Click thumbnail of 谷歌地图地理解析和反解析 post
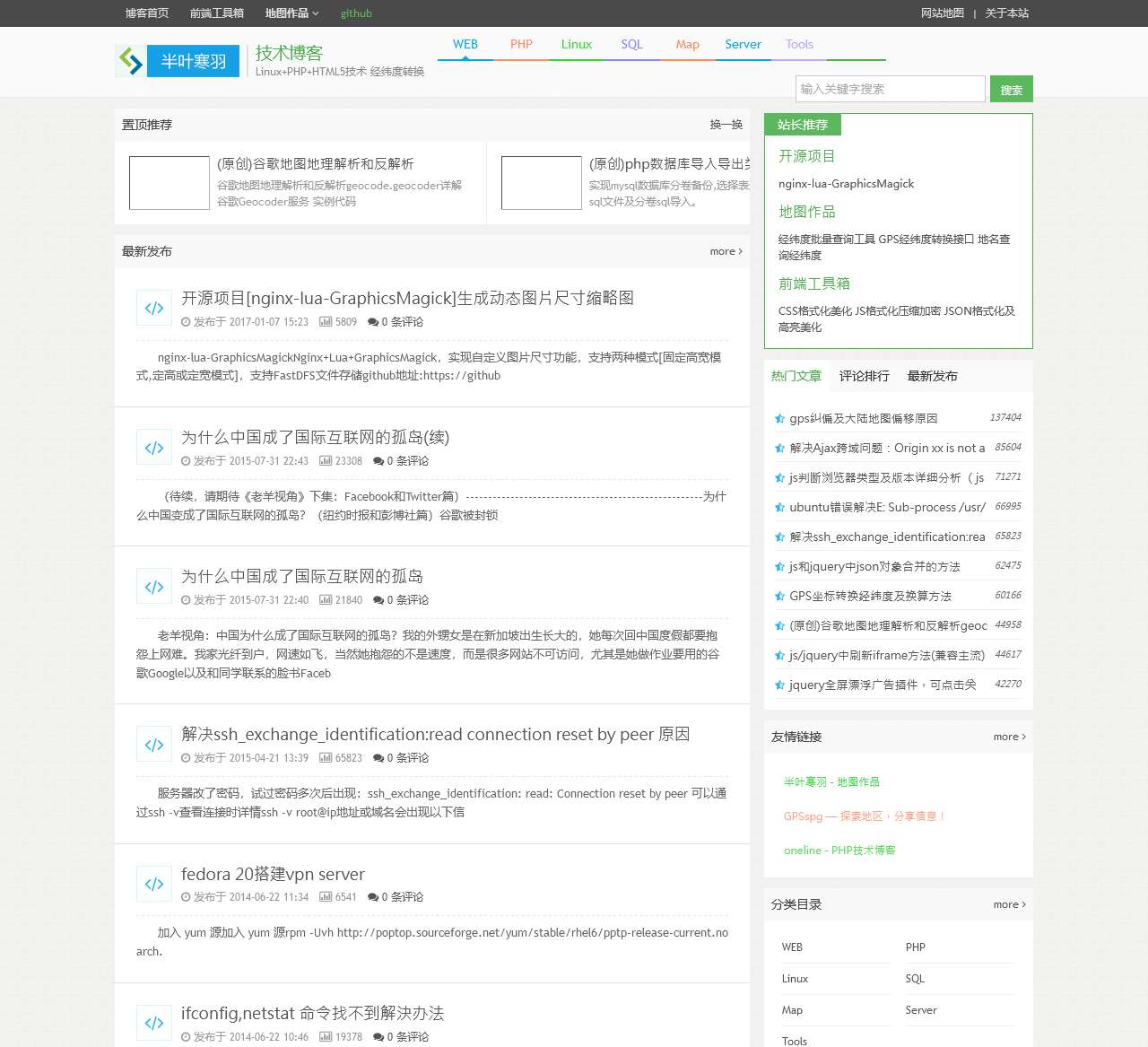The height and width of the screenshot is (1047, 1148). point(170,183)
